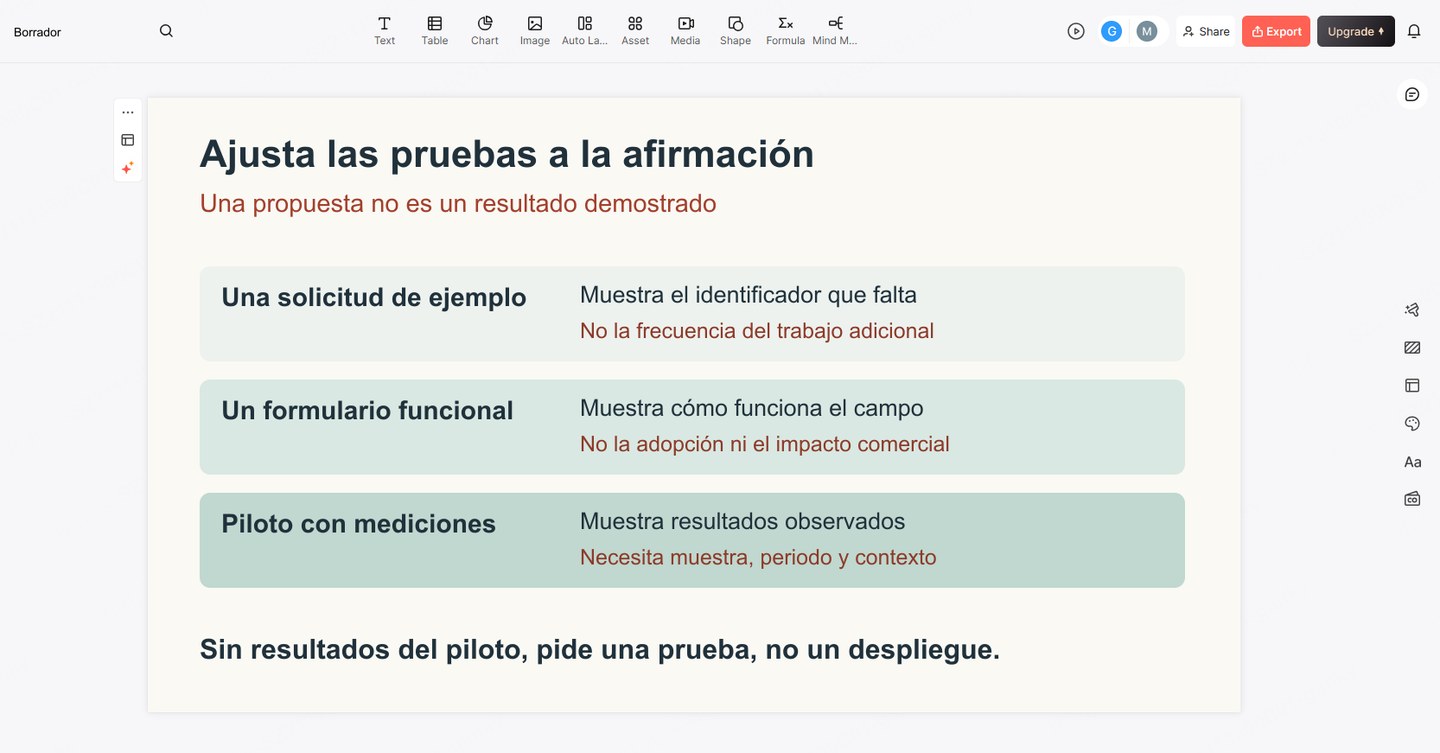
Task: Click the 'Piloto con mediciones' heading
Action: tap(359, 523)
